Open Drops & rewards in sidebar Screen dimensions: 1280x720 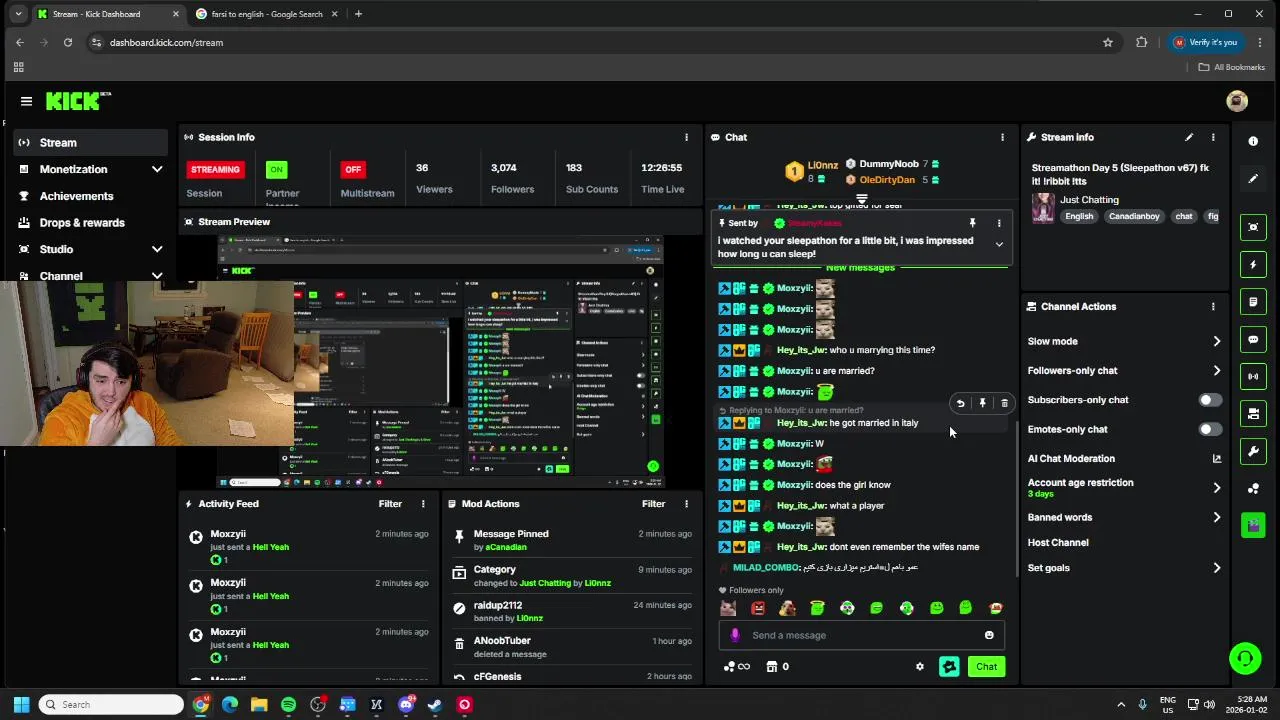pos(90,223)
